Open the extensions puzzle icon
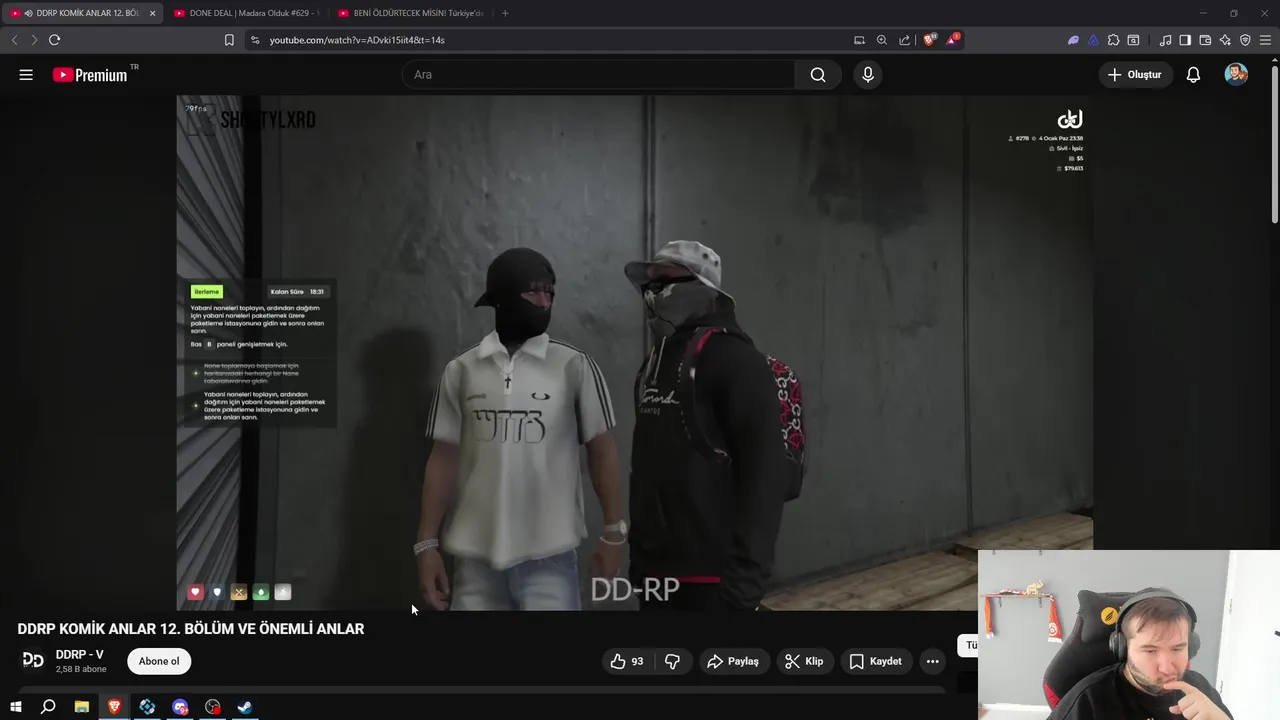Image resolution: width=1280 pixels, height=720 pixels. (1113, 40)
